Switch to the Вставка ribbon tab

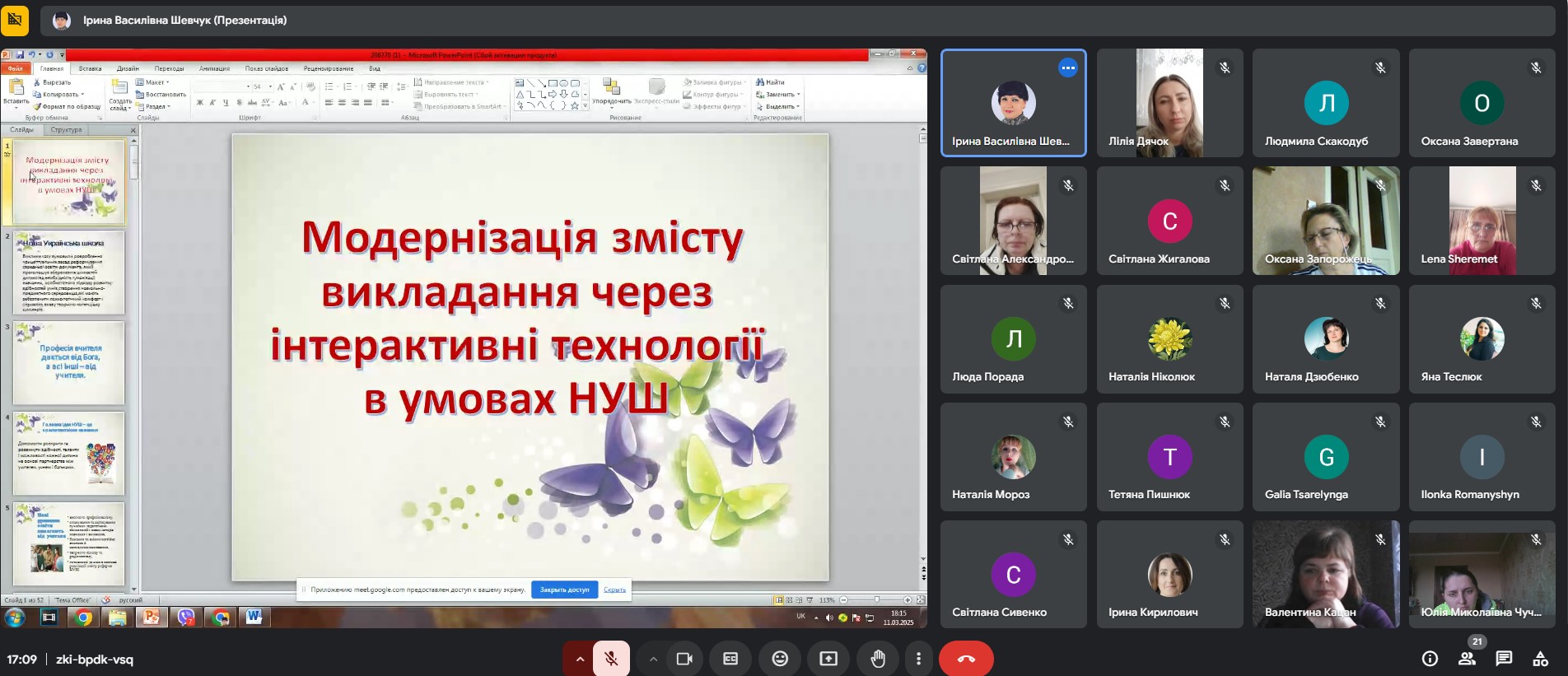[90, 68]
